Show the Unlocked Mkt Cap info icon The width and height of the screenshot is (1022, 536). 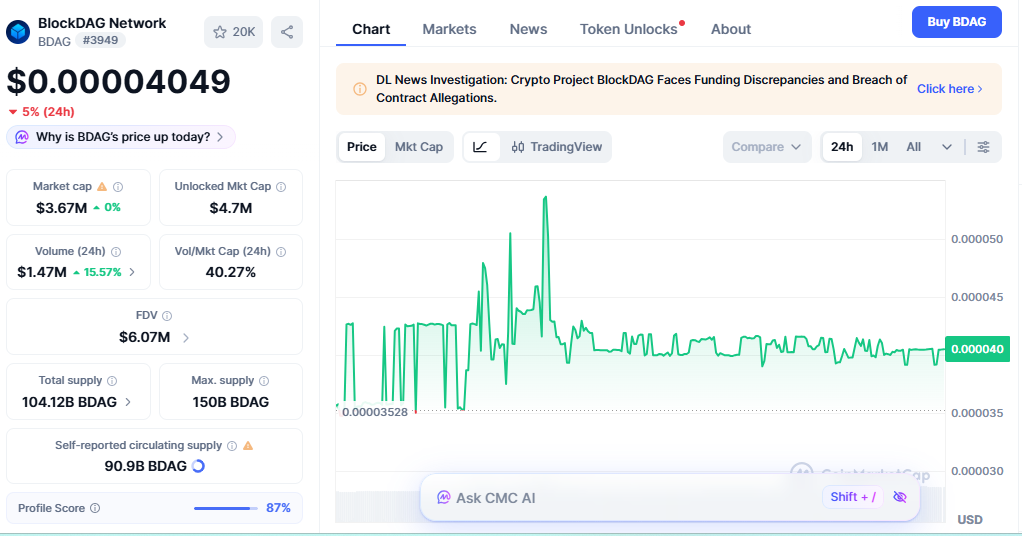tap(281, 186)
